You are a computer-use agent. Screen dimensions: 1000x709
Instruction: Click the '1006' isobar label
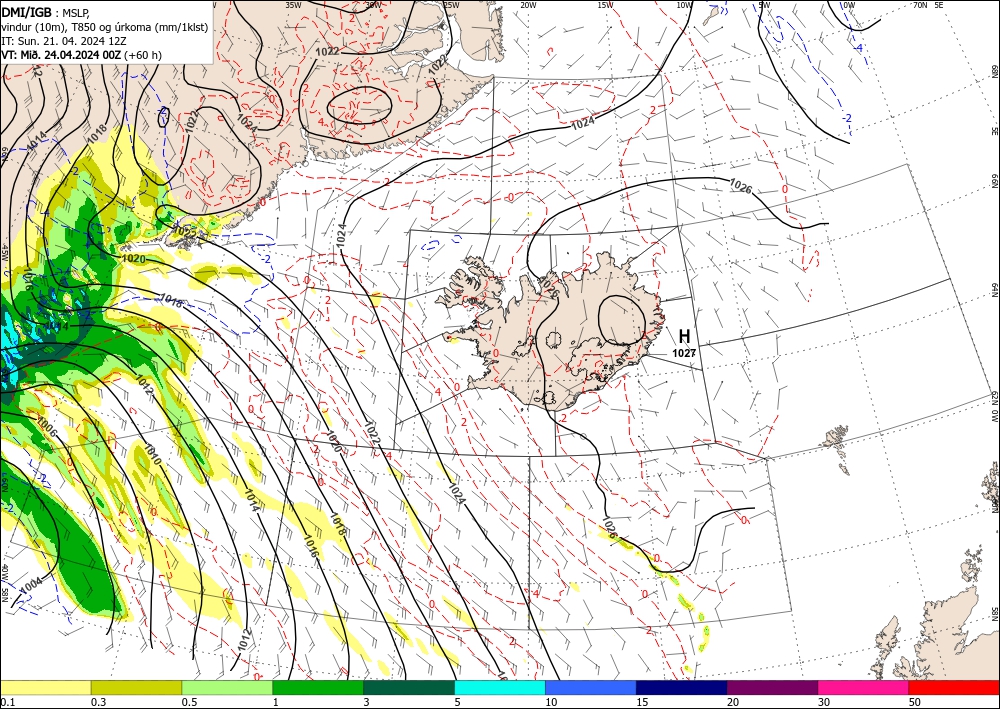click(x=47, y=427)
